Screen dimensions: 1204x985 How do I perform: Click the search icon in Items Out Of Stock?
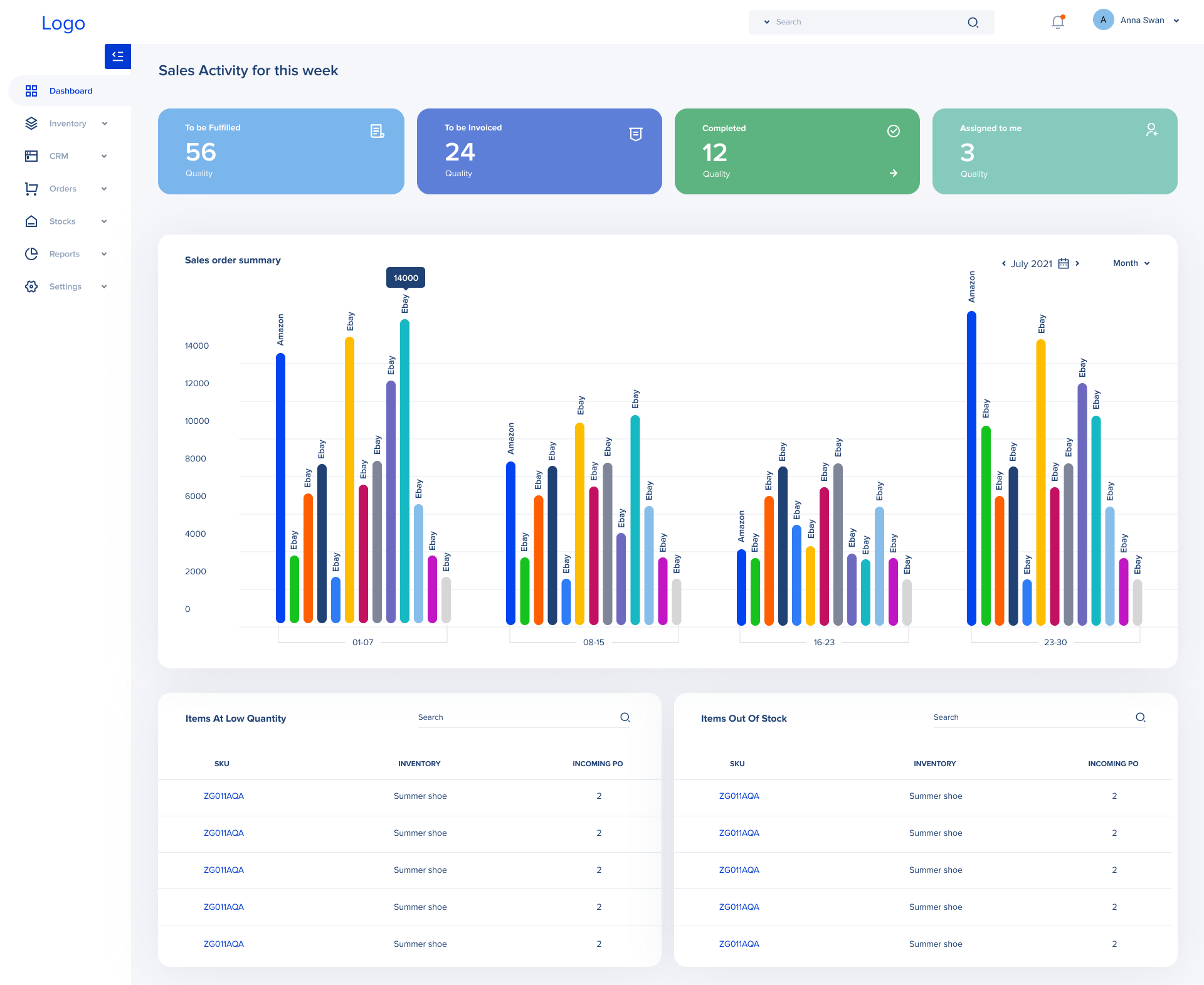(x=1141, y=717)
